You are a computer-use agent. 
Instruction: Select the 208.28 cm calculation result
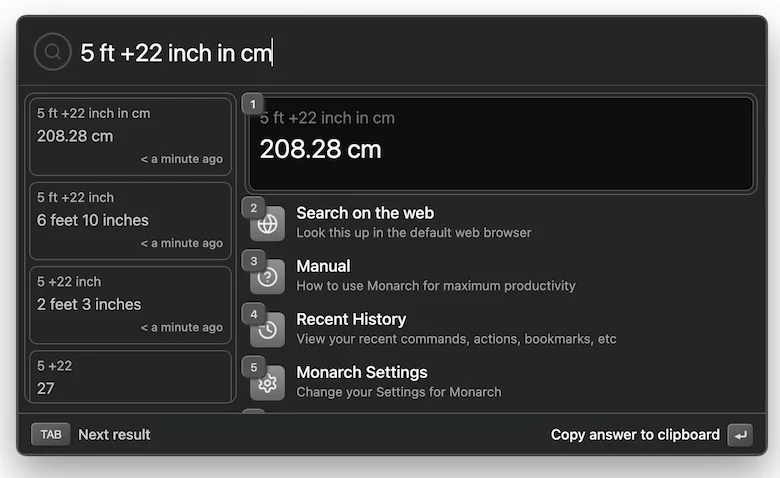coord(500,143)
